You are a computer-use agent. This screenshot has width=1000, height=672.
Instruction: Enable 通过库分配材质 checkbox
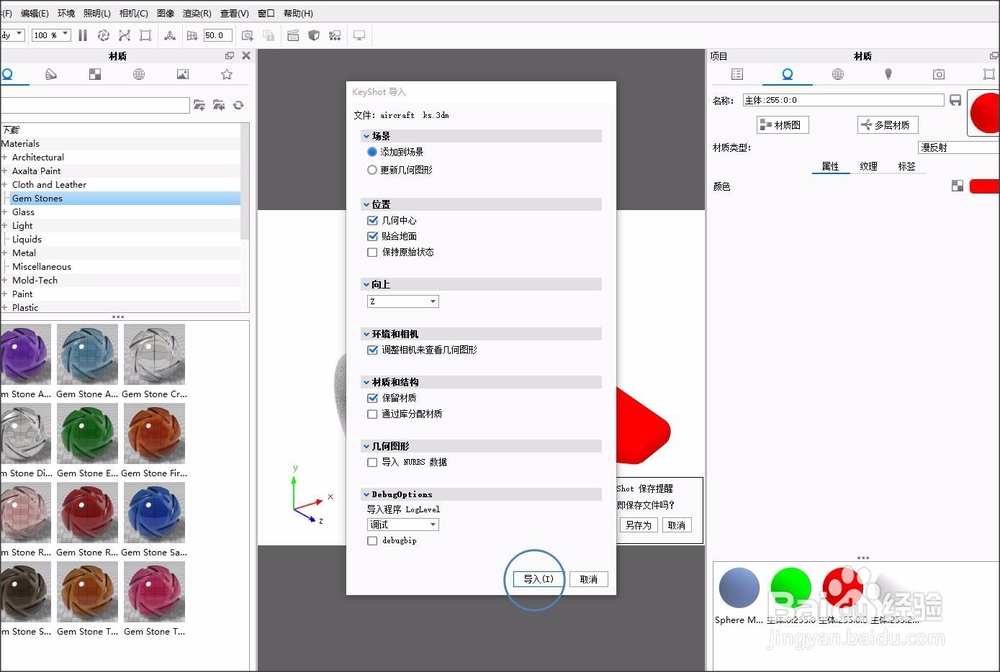tap(372, 414)
